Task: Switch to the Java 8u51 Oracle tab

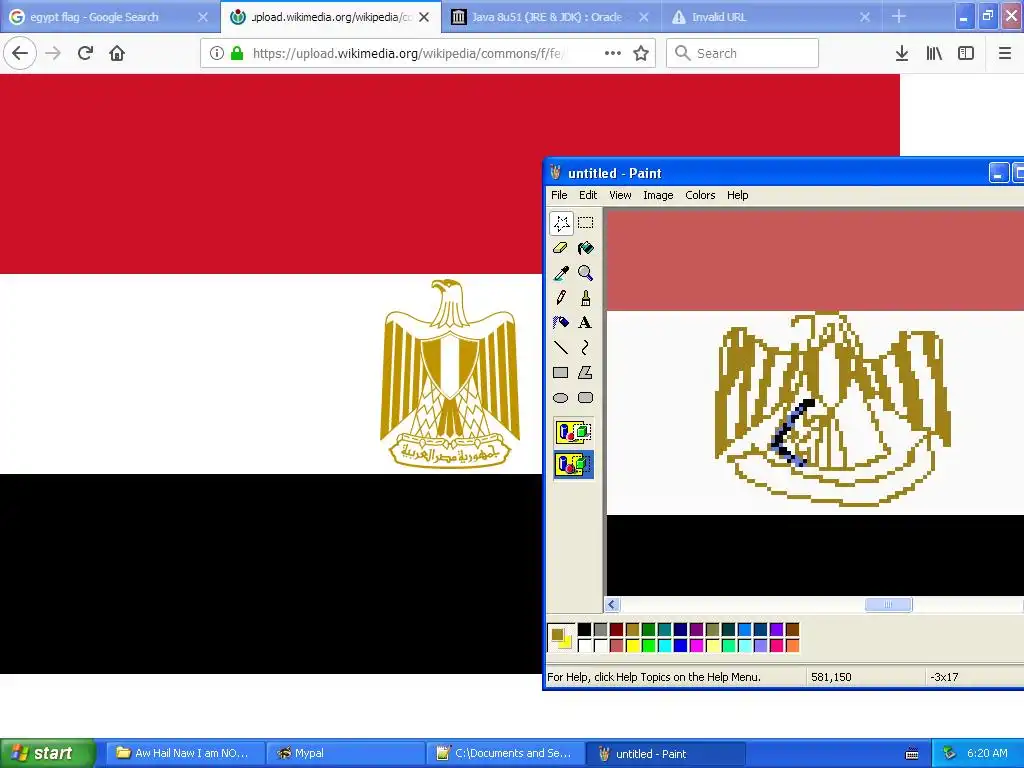Action: [x=549, y=17]
